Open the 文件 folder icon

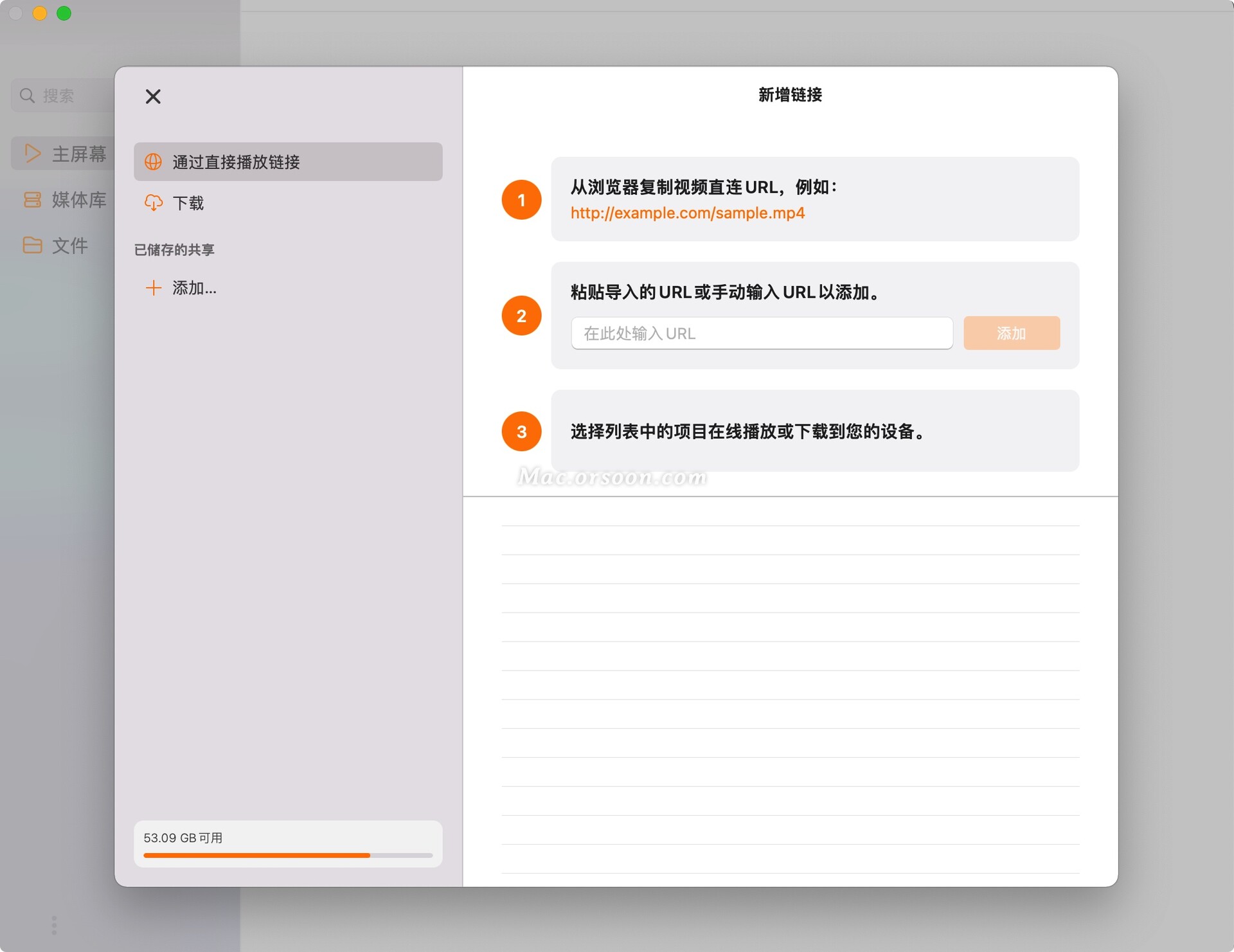[x=33, y=245]
